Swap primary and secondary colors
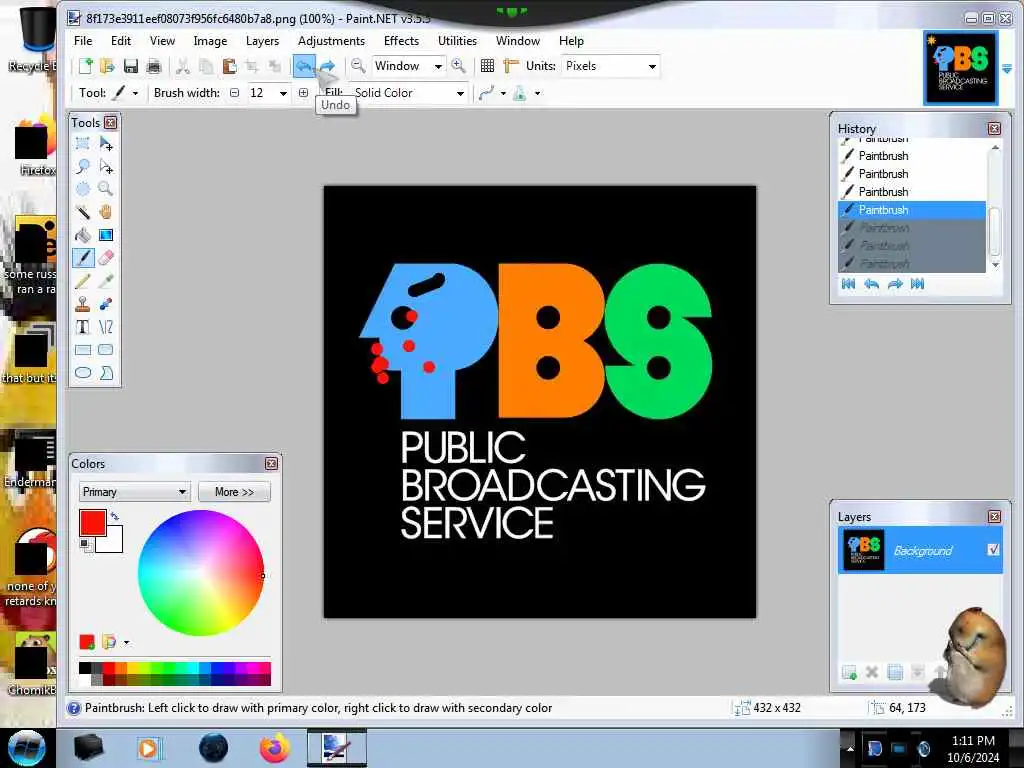Viewport: 1024px width, 768px height. (115, 517)
